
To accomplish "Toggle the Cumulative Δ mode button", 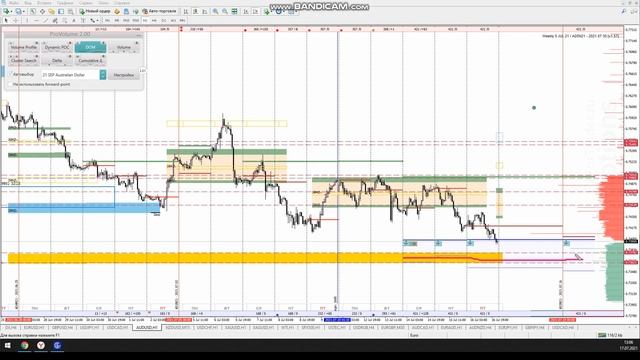I will pos(90,60).
